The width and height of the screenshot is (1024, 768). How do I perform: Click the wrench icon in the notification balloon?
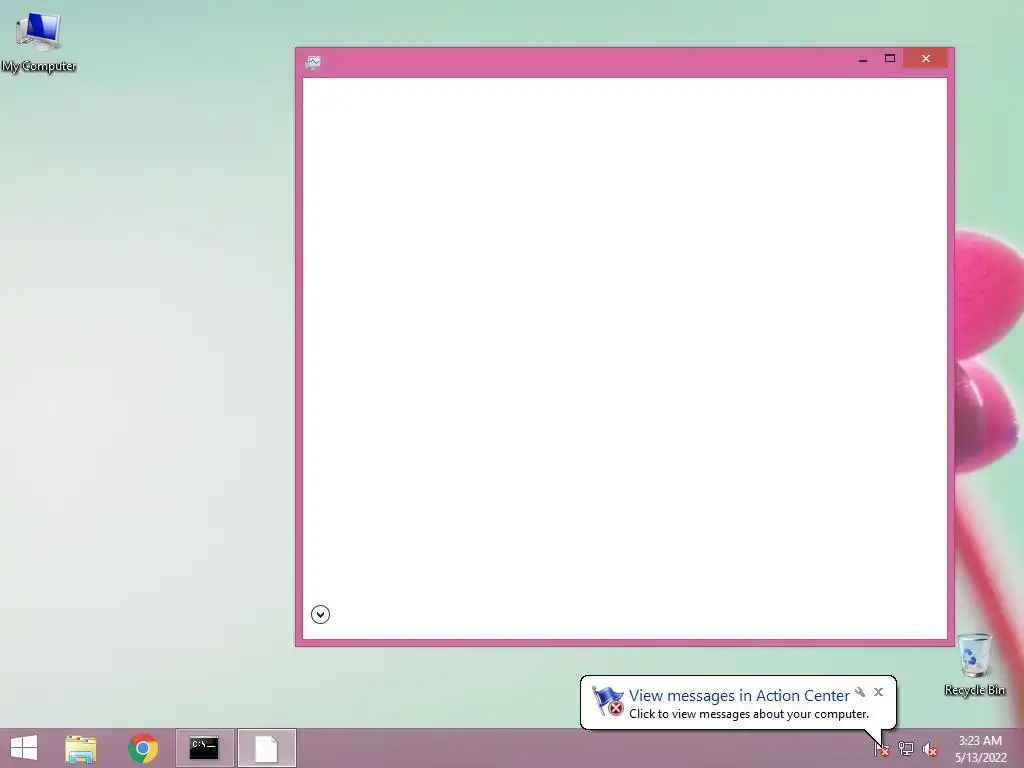click(860, 692)
